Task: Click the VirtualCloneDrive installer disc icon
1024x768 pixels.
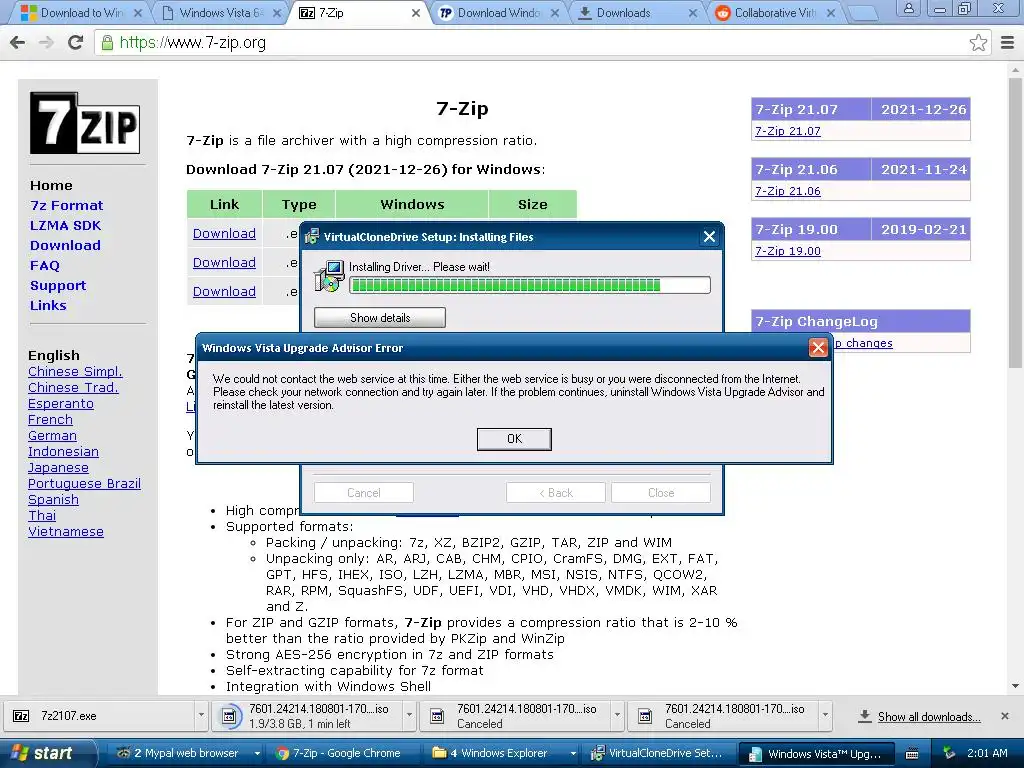Action: 329,276
